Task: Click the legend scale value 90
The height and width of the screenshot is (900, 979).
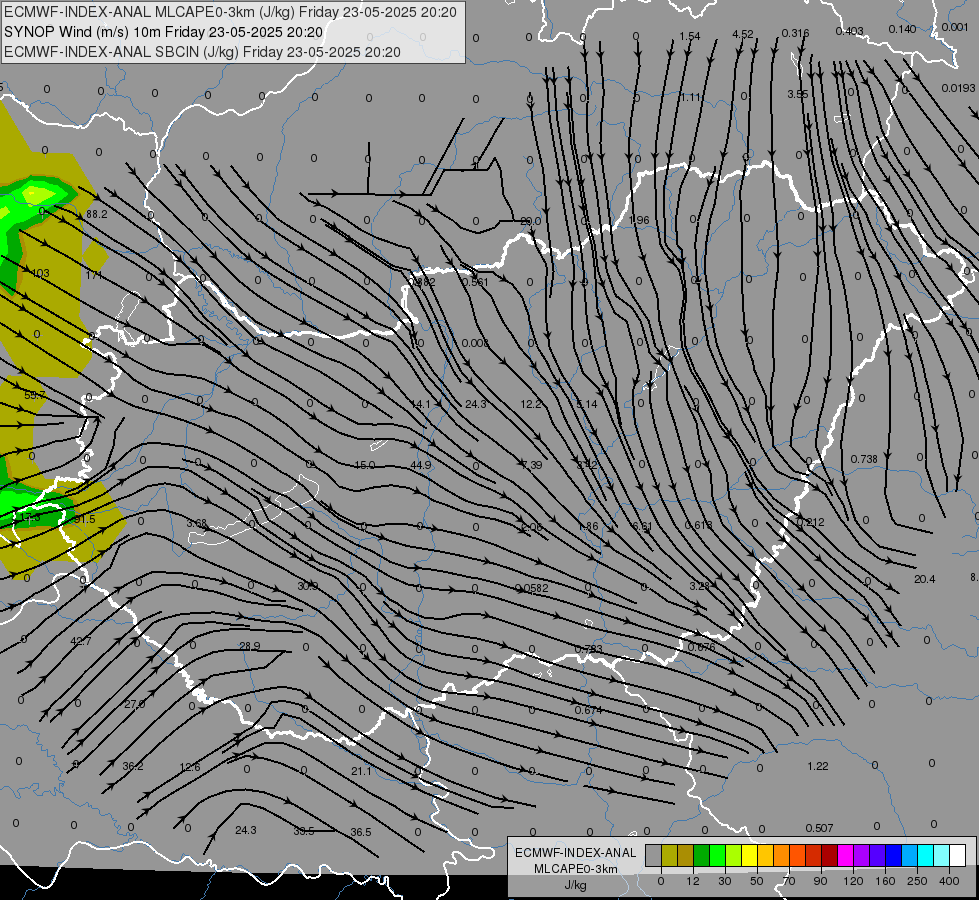Action: (x=820, y=881)
